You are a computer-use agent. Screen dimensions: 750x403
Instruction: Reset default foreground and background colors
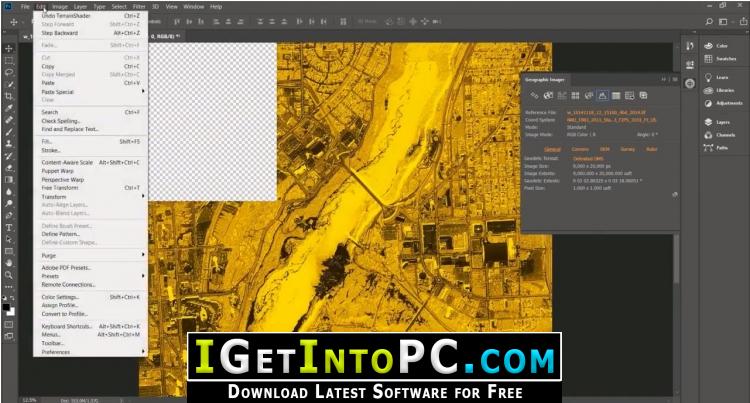(x=4, y=298)
